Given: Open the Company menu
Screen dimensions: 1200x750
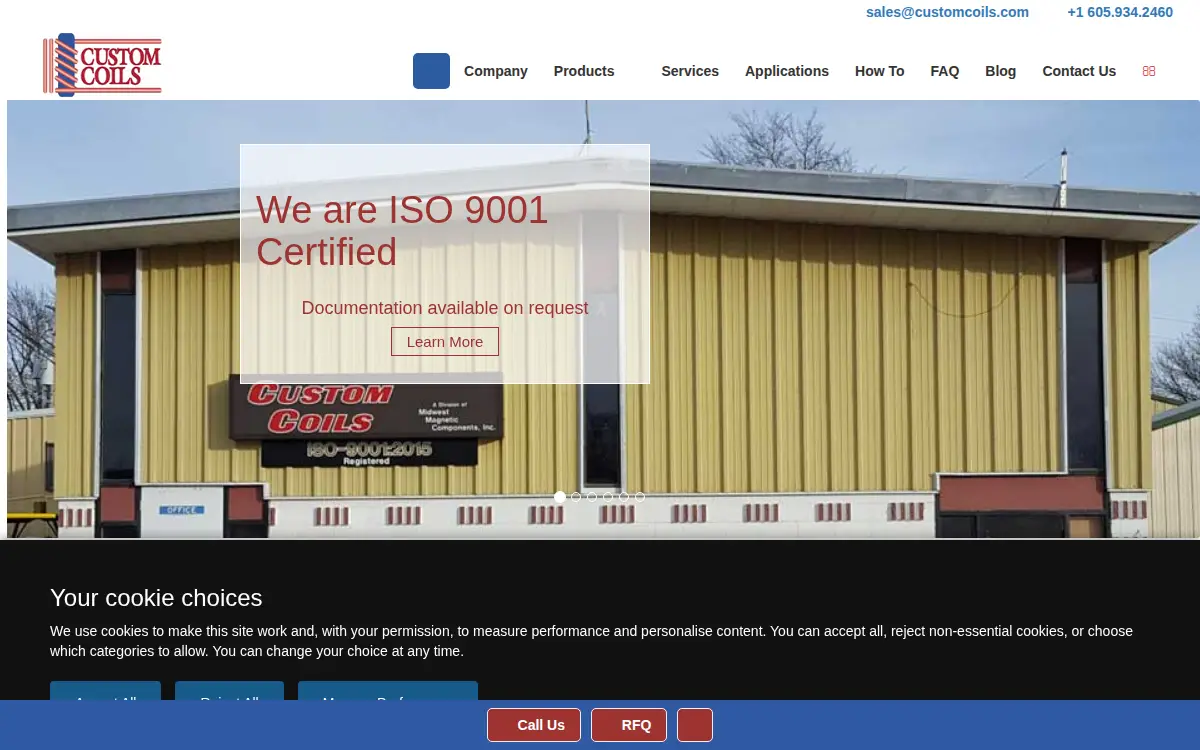Looking at the screenshot, I should pos(496,71).
